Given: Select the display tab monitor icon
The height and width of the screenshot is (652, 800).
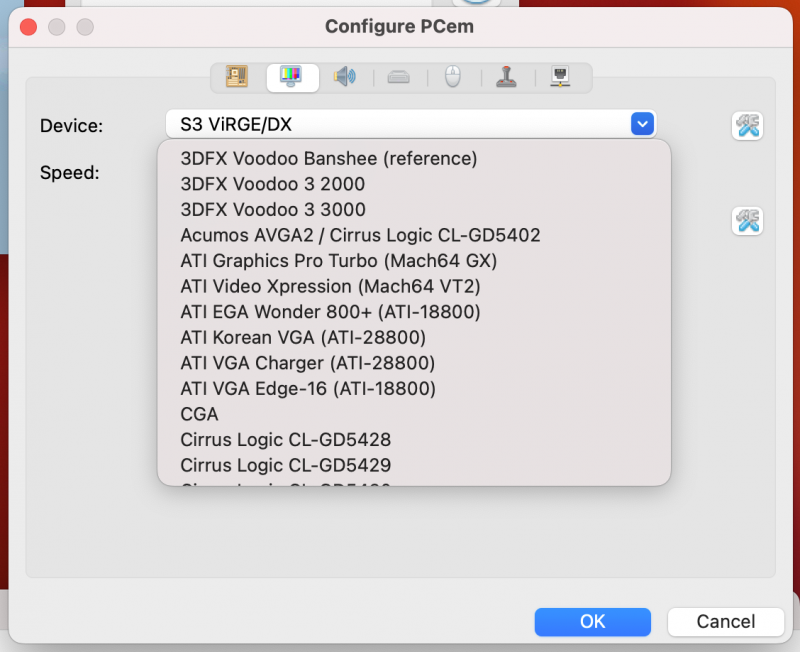Looking at the screenshot, I should (292, 77).
